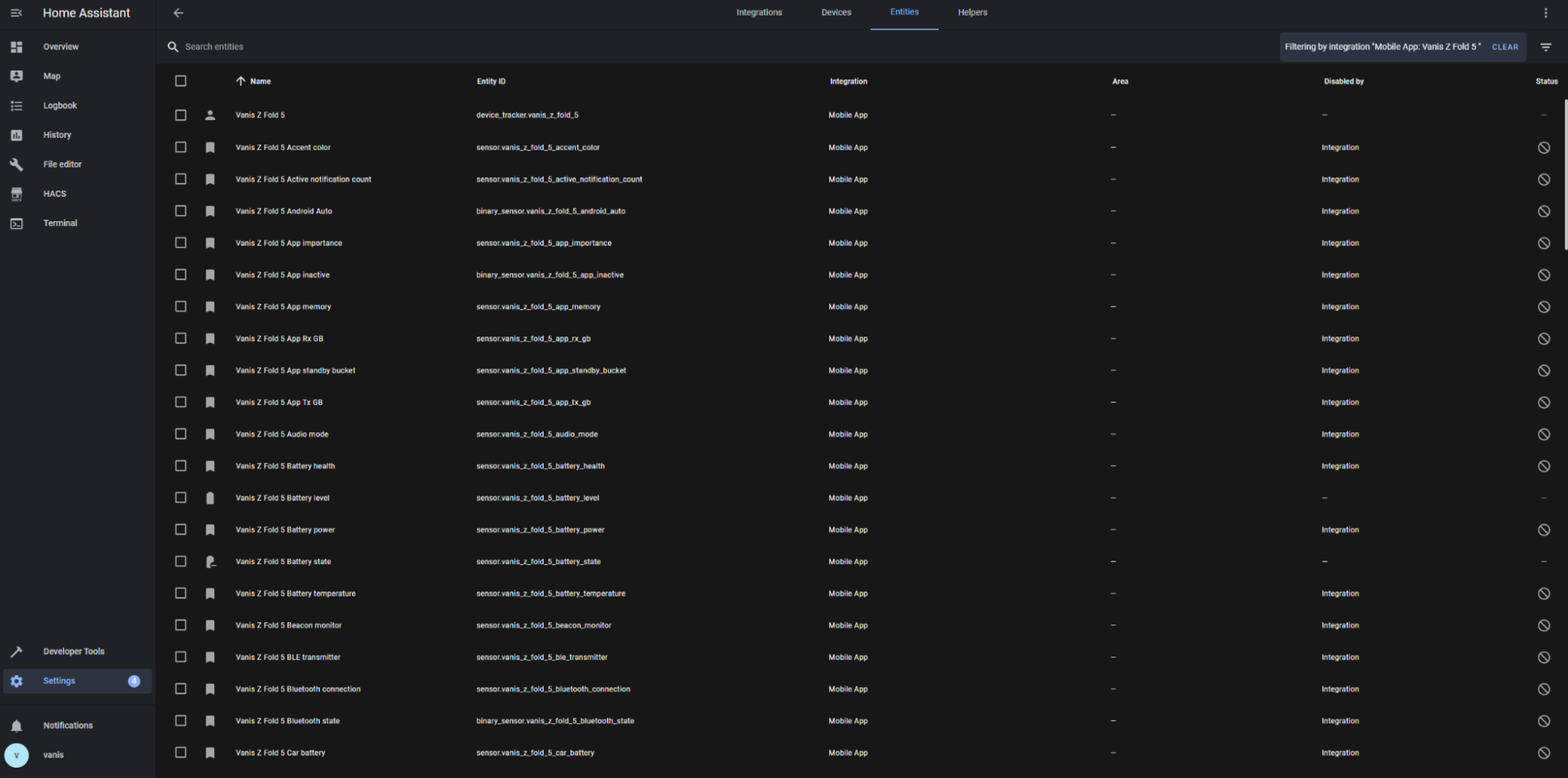Open the vanis user profile
Screen dimensions: 1568x778
pyautogui.click(x=53, y=755)
